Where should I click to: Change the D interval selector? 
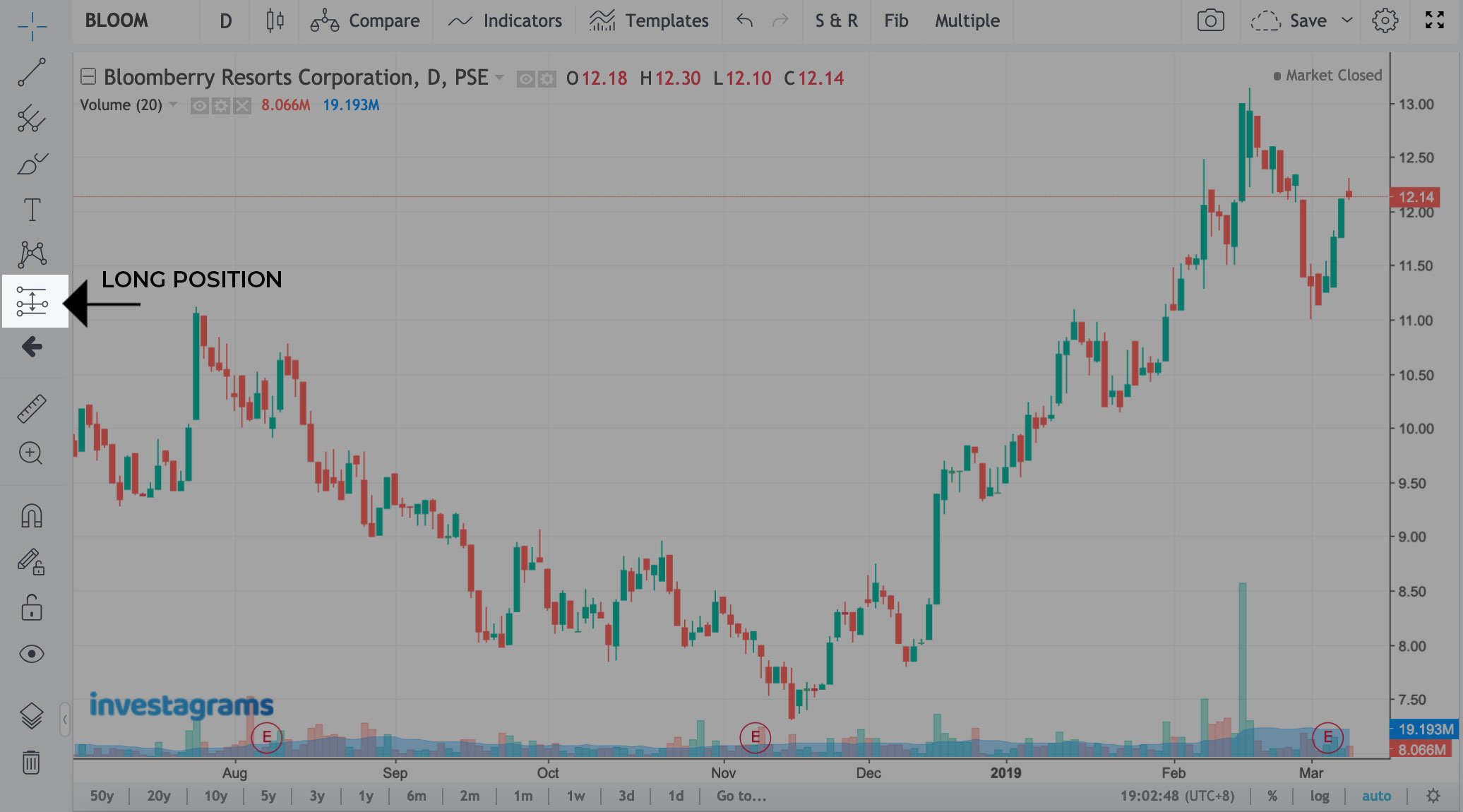tap(225, 21)
